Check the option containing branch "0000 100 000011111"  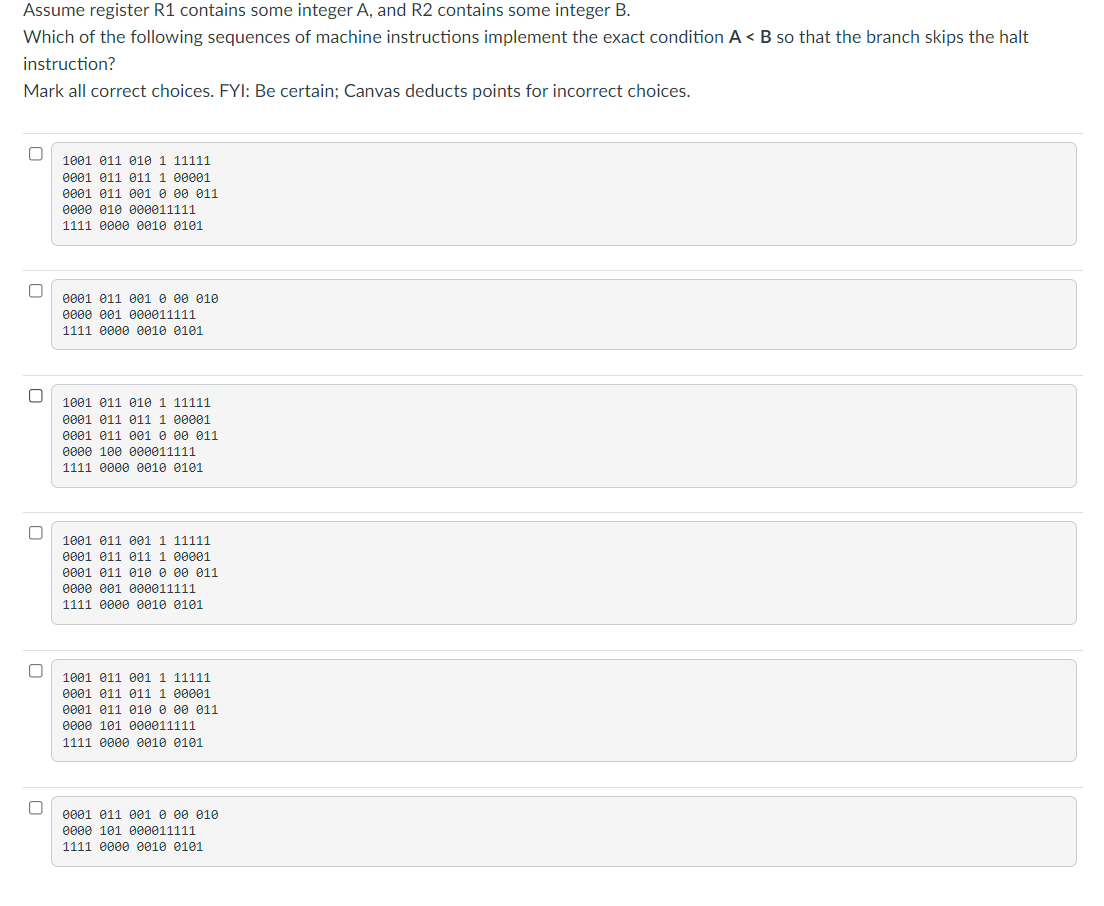click(x=35, y=394)
